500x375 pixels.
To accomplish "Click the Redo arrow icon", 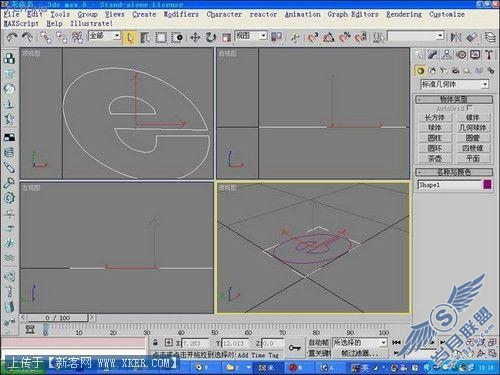I will tap(27, 37).
